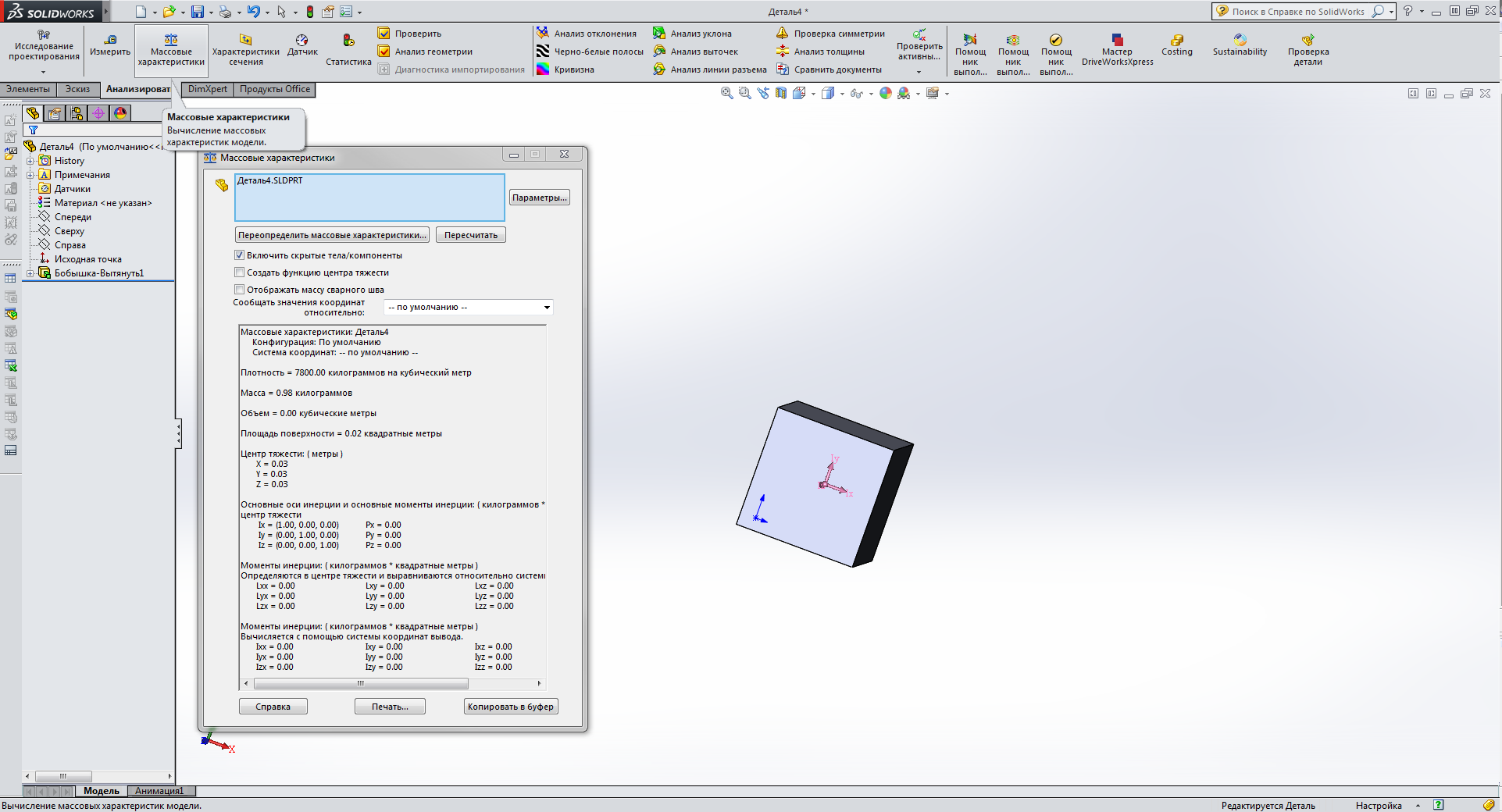This screenshot has width=1502, height=812.
Task: Switch to the ConfigurationManager panel tab
Action: [x=77, y=113]
